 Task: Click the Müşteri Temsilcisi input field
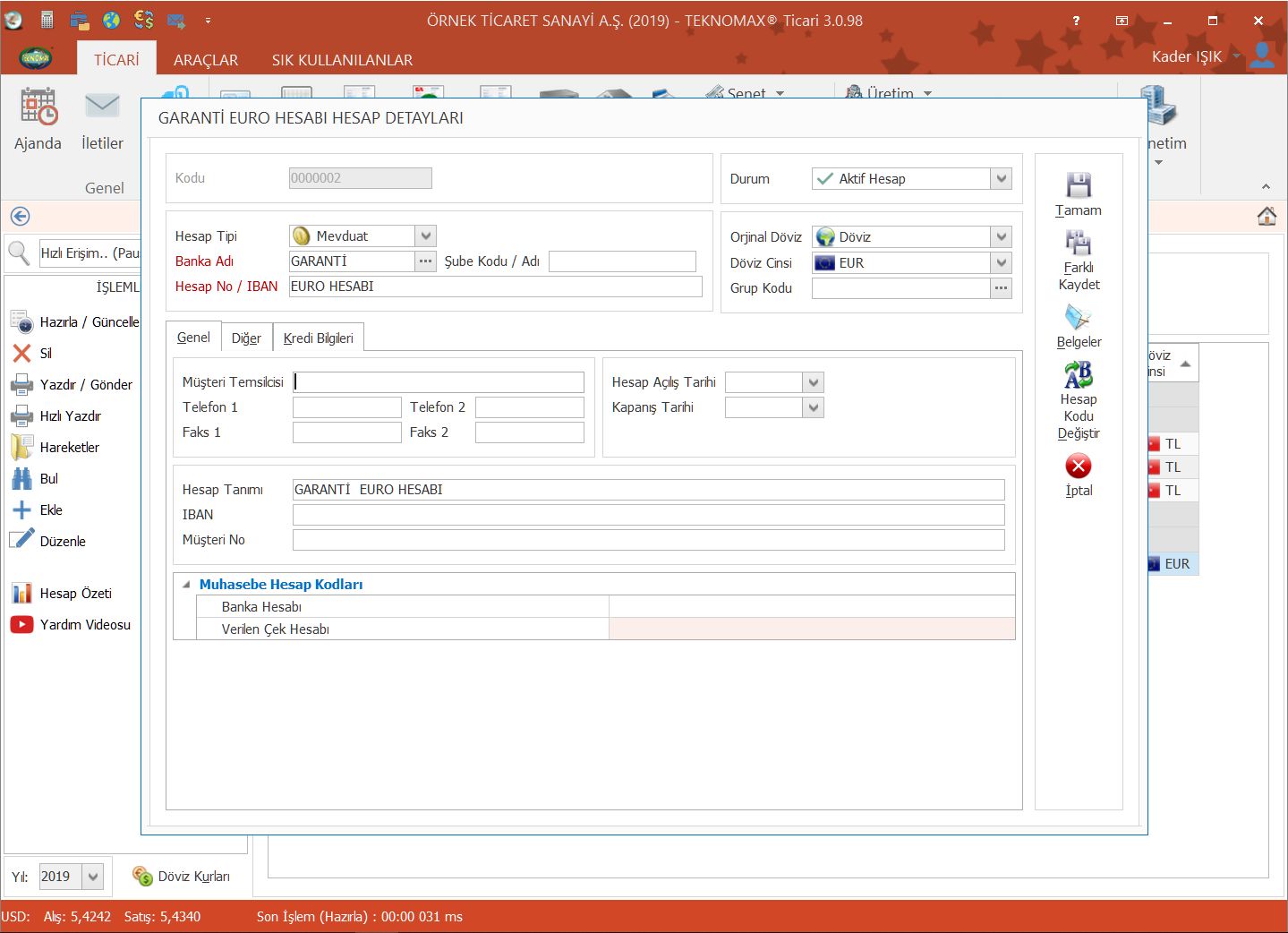(x=439, y=382)
